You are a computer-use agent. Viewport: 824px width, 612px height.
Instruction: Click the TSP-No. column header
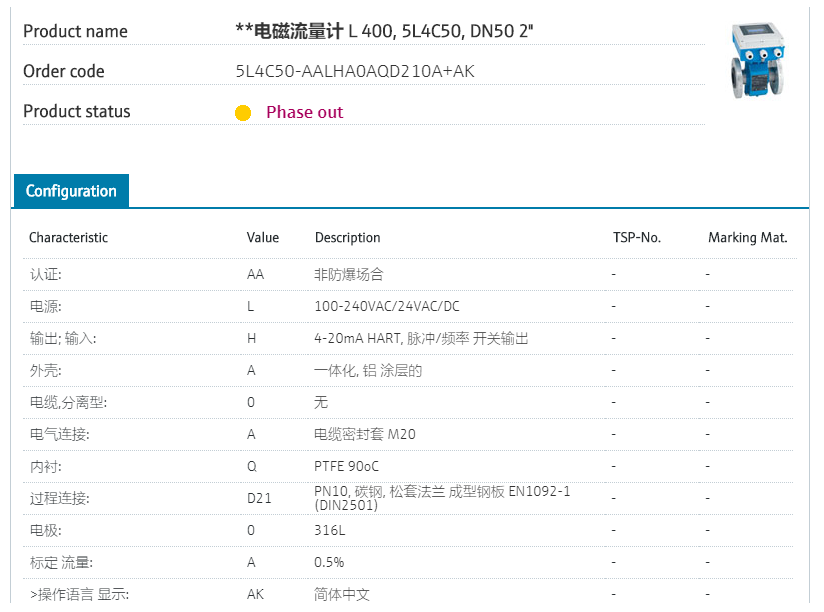637,238
